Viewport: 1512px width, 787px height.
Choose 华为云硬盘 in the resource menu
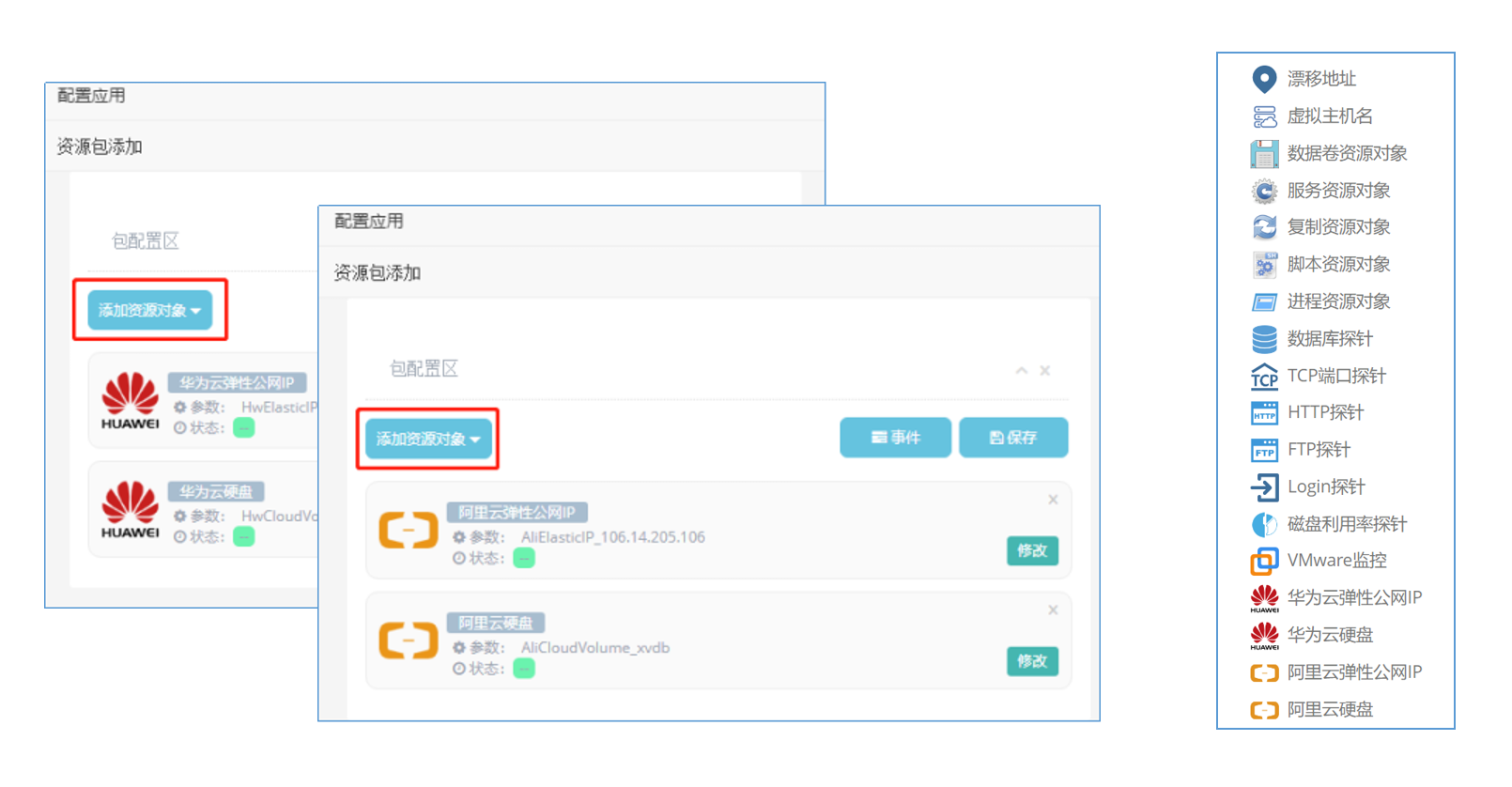[x=1329, y=635]
